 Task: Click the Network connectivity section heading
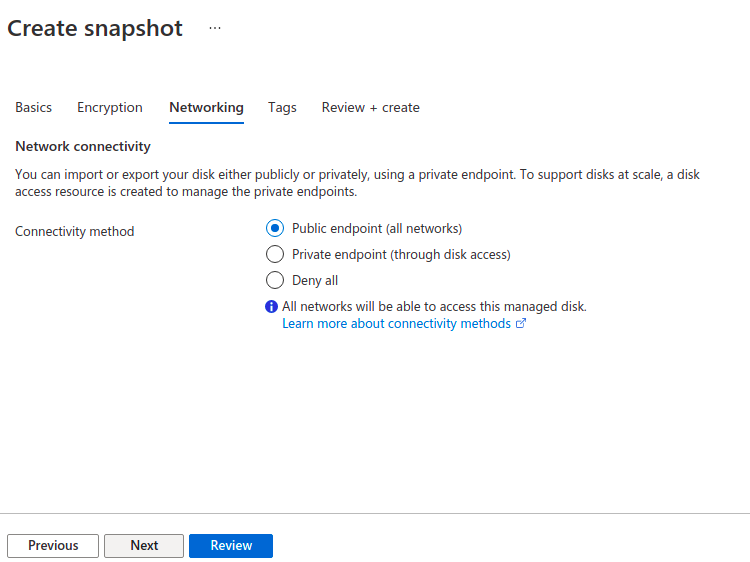(83, 146)
